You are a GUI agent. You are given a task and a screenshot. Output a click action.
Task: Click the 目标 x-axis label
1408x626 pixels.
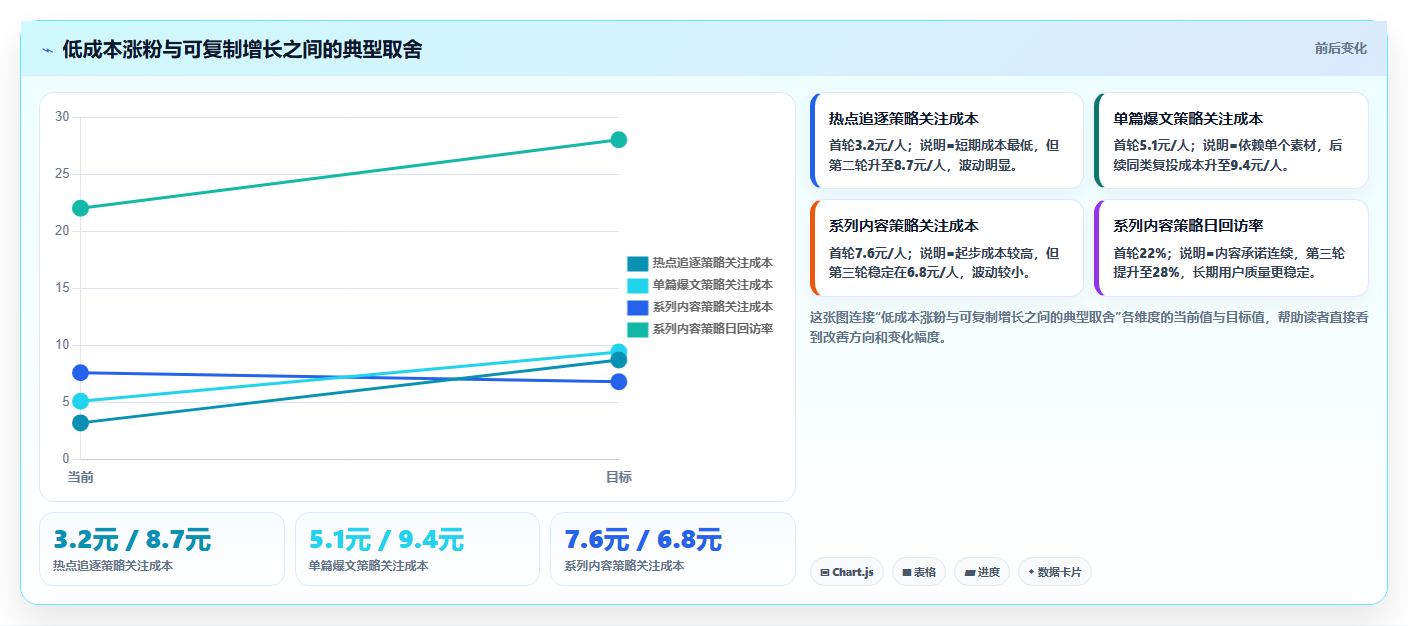[618, 477]
